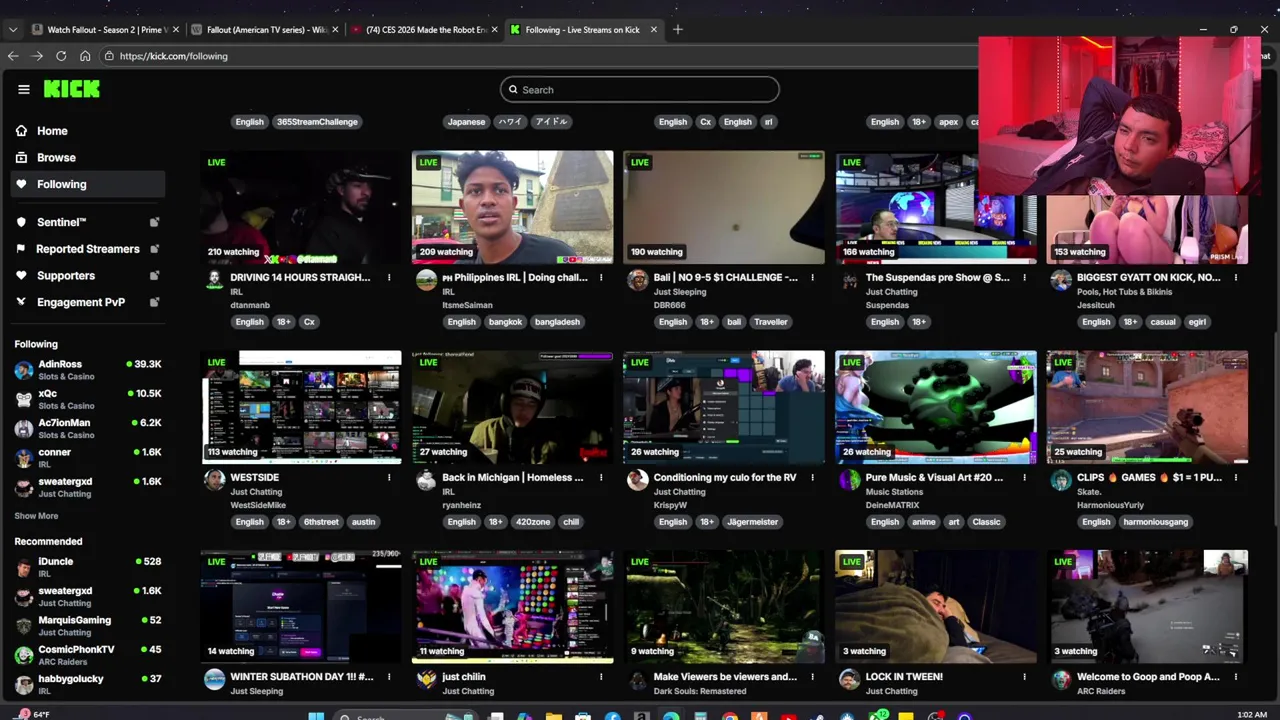Click external link icon next to Supporters
The image size is (1280, 720).
(x=154, y=275)
